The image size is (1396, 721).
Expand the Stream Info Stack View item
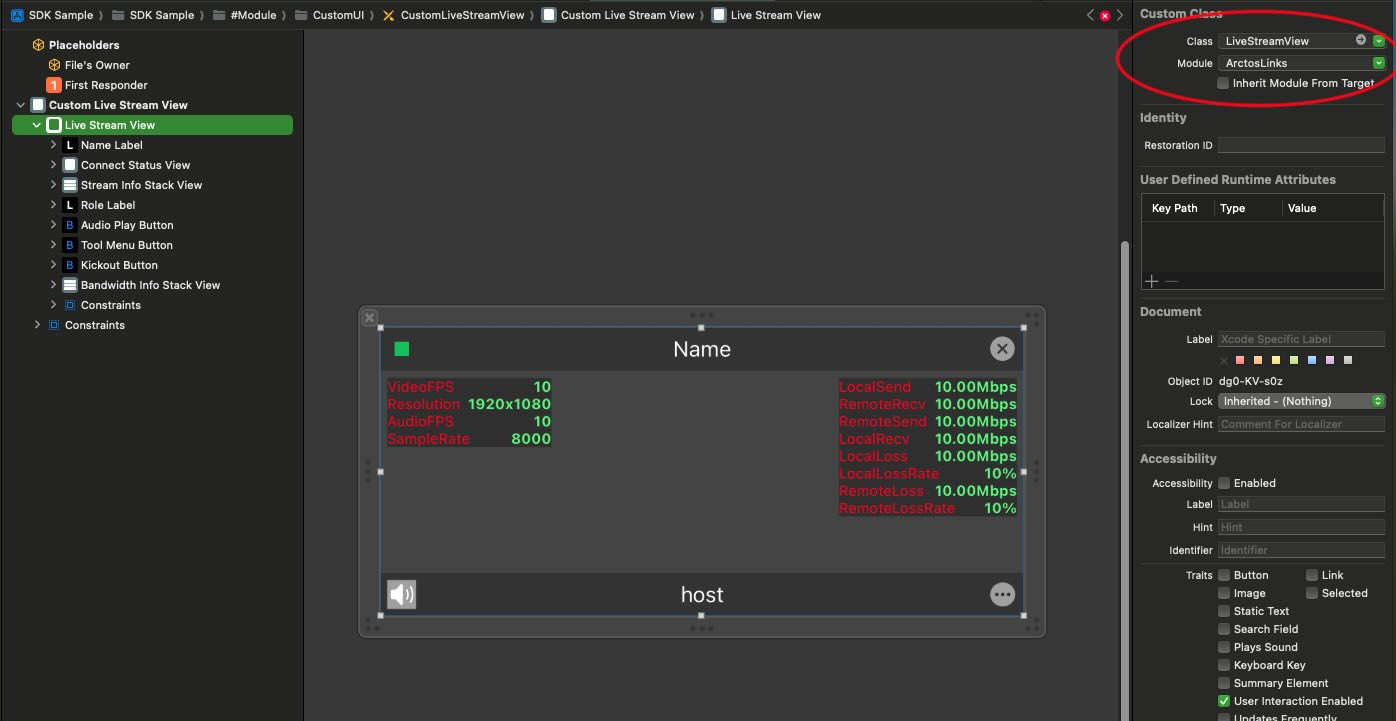coord(54,185)
